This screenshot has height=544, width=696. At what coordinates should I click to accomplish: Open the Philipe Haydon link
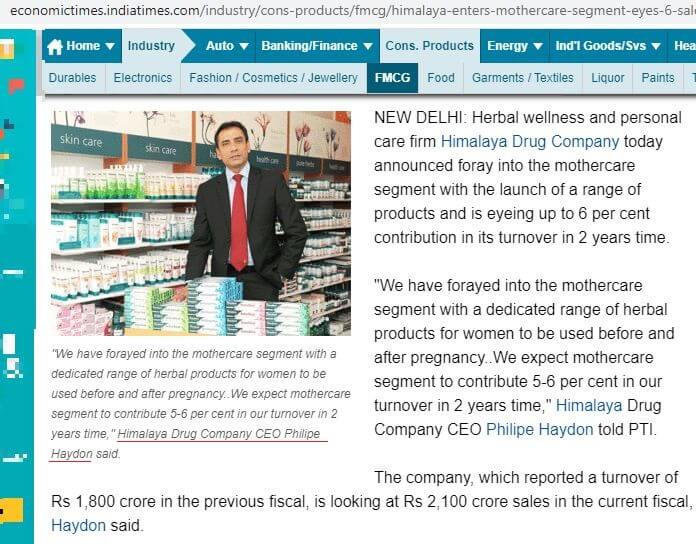pos(539,430)
